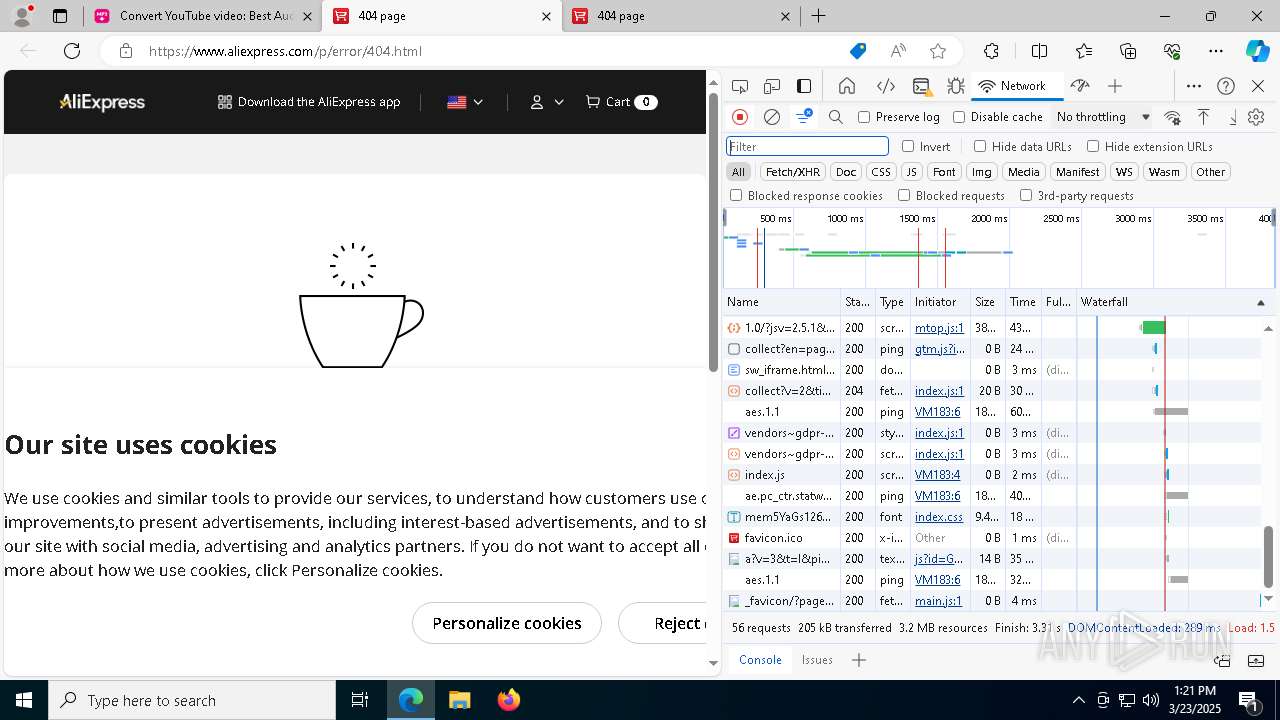Check Hide extension URLs
The height and width of the screenshot is (720, 1280).
coord(1093,146)
